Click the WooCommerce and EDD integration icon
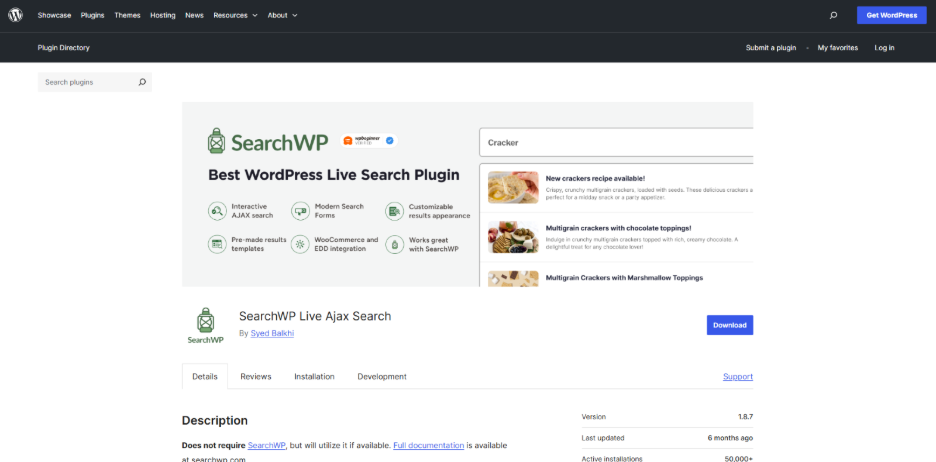The image size is (936, 462). point(300,244)
